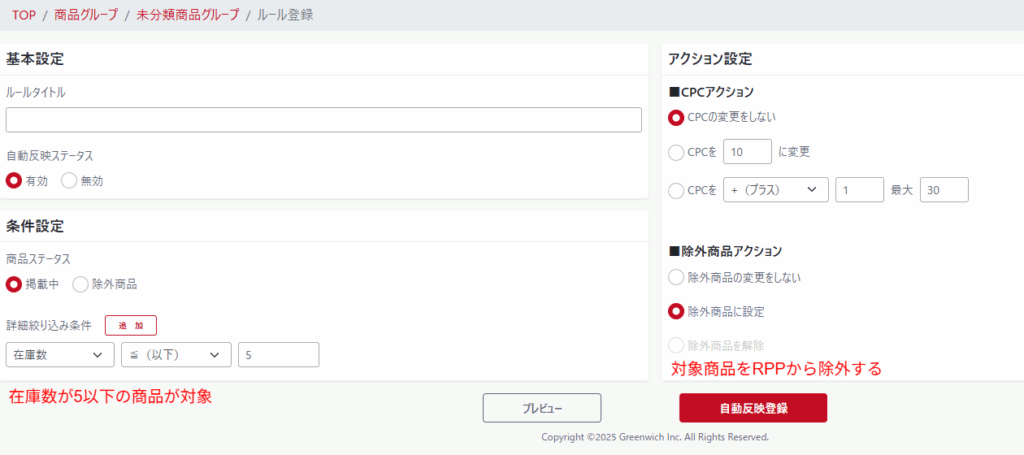
Task: Expand the ≦（以下） operator dropdown
Action: pos(176,355)
